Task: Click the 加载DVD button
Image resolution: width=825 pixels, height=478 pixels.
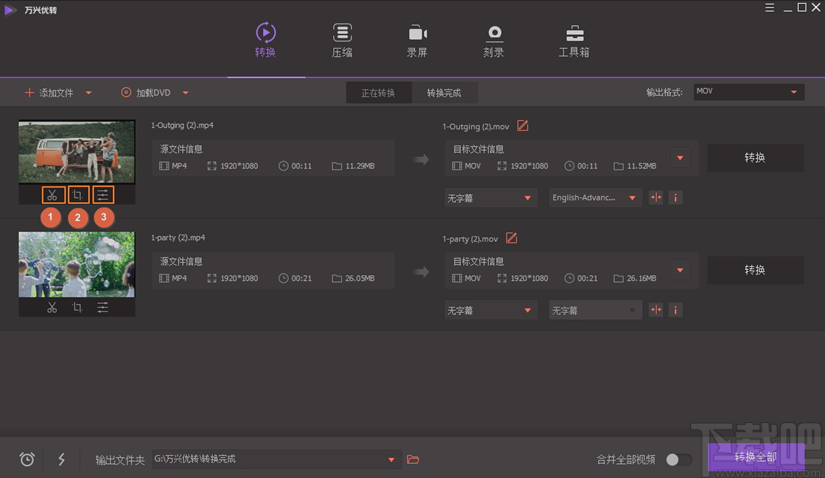Action: pos(146,93)
